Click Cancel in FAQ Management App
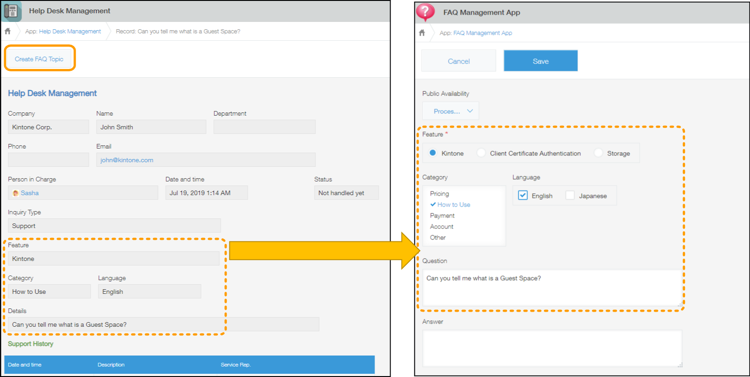The width and height of the screenshot is (750, 377). [x=458, y=61]
